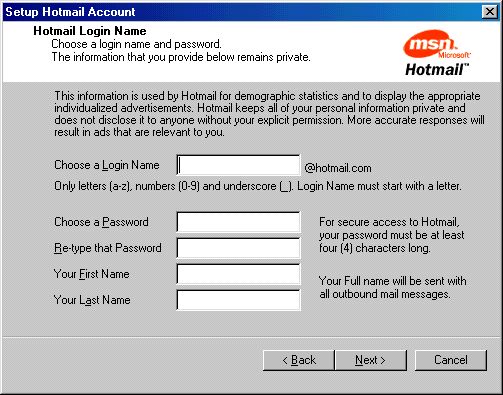Focus the Choose a Password field
This screenshot has width=503, height=395.
(238, 222)
